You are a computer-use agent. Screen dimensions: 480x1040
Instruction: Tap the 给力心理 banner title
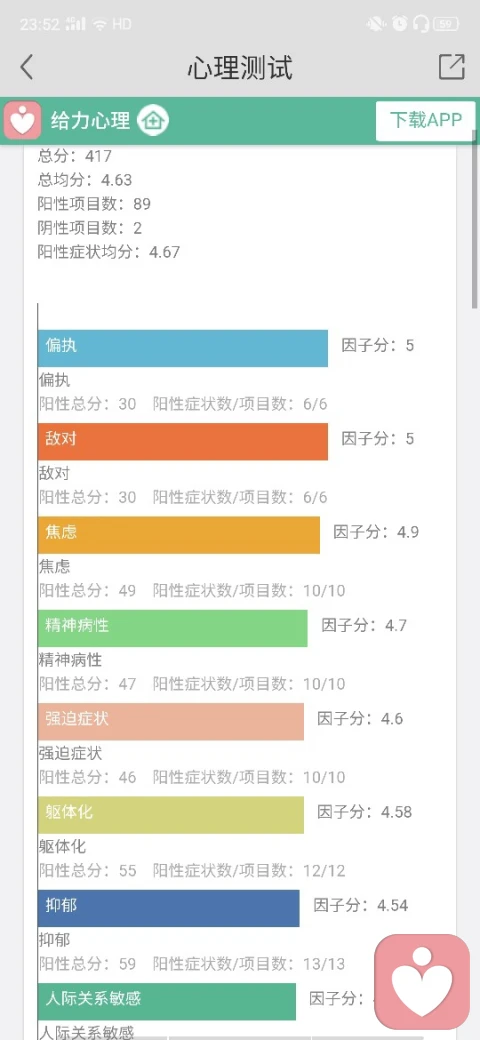[x=91, y=121]
